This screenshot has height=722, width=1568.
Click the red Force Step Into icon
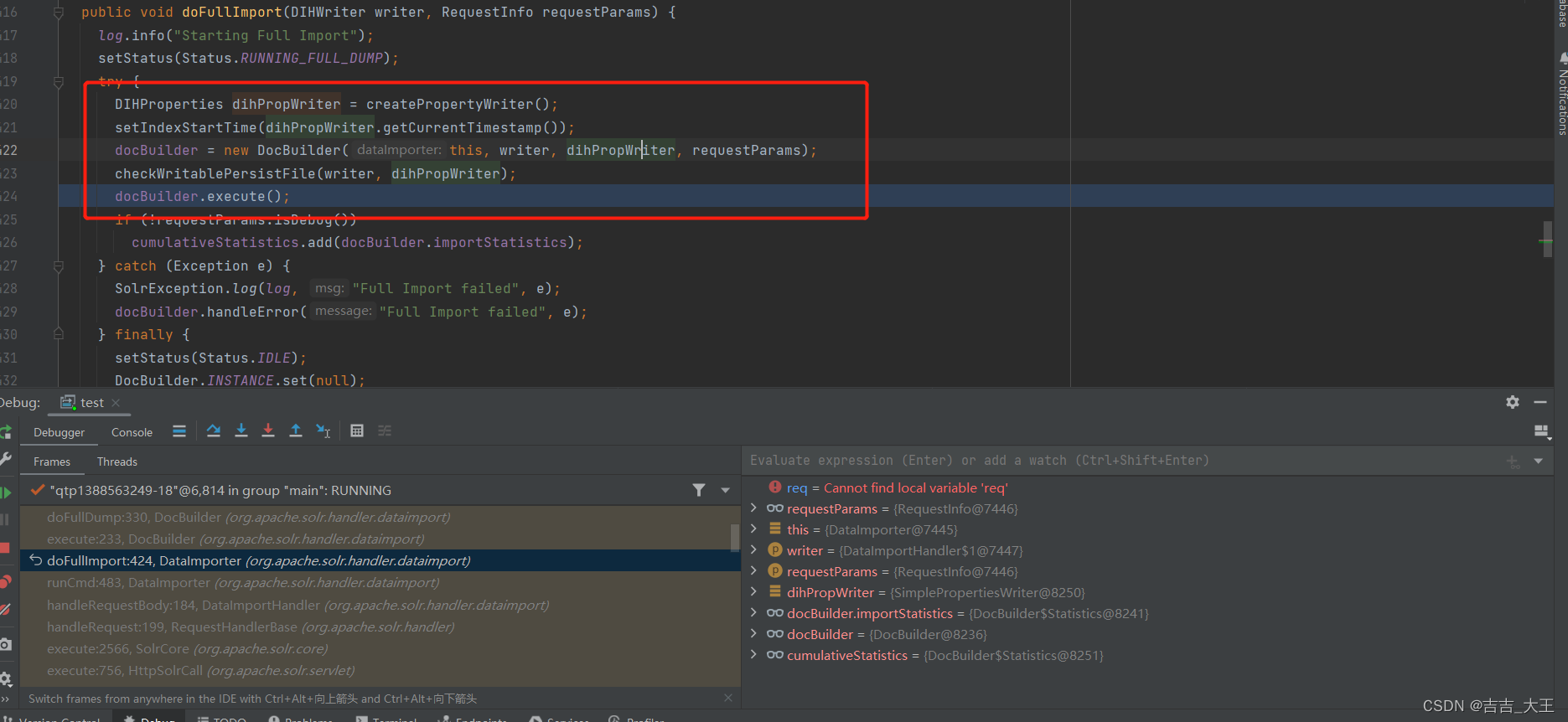[x=268, y=431]
